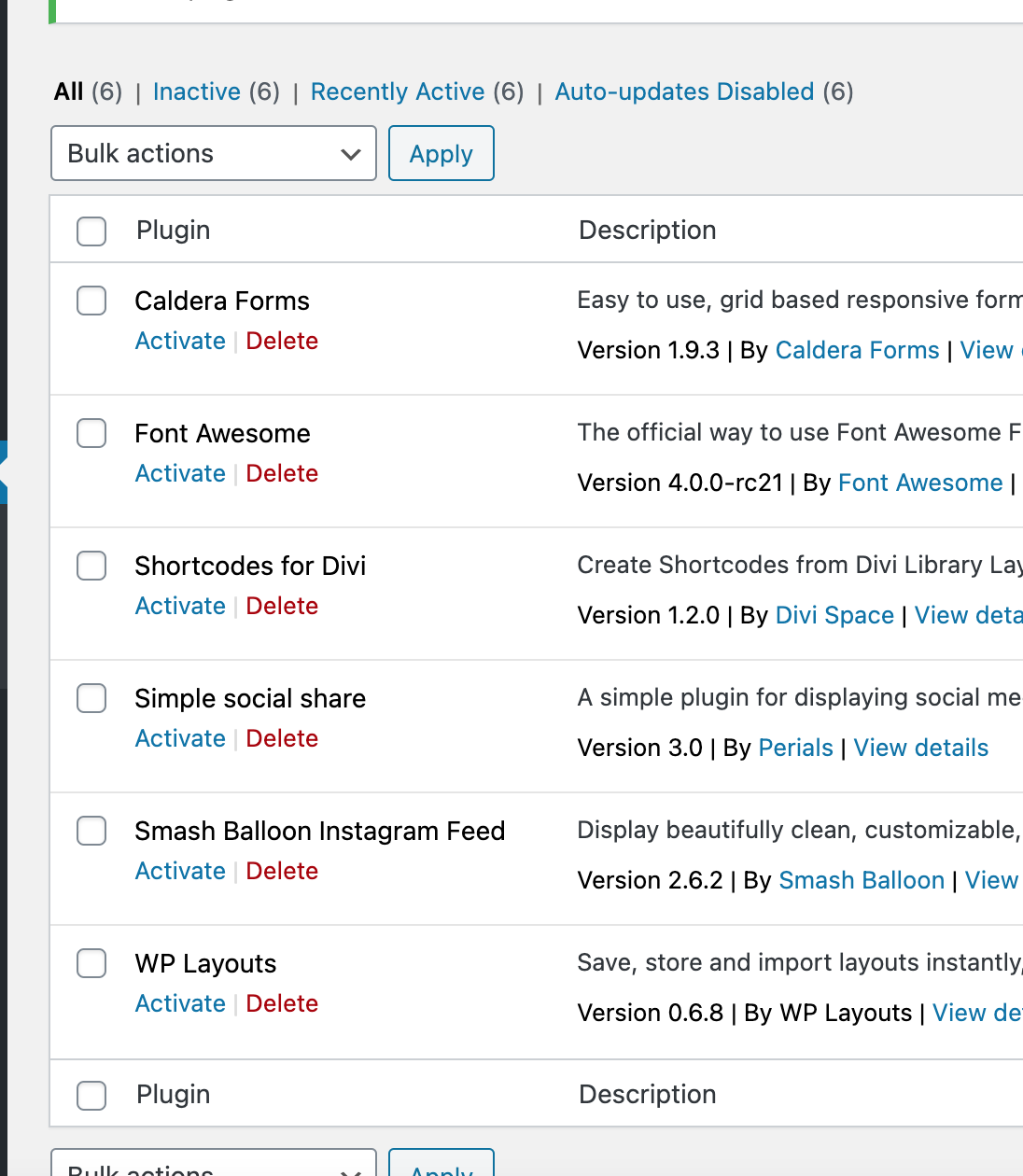Image resolution: width=1023 pixels, height=1176 pixels.
Task: Check the Shortcodes for Divi checkbox
Action: 91,566
